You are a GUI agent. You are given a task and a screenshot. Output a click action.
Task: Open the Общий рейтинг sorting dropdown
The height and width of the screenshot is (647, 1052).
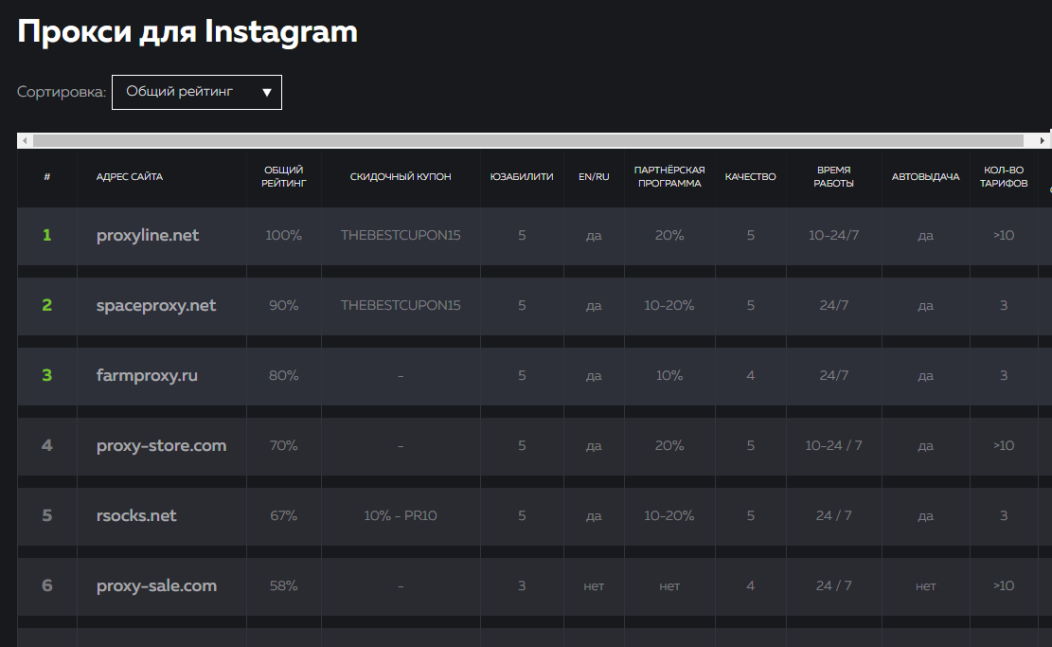pyautogui.click(x=197, y=92)
